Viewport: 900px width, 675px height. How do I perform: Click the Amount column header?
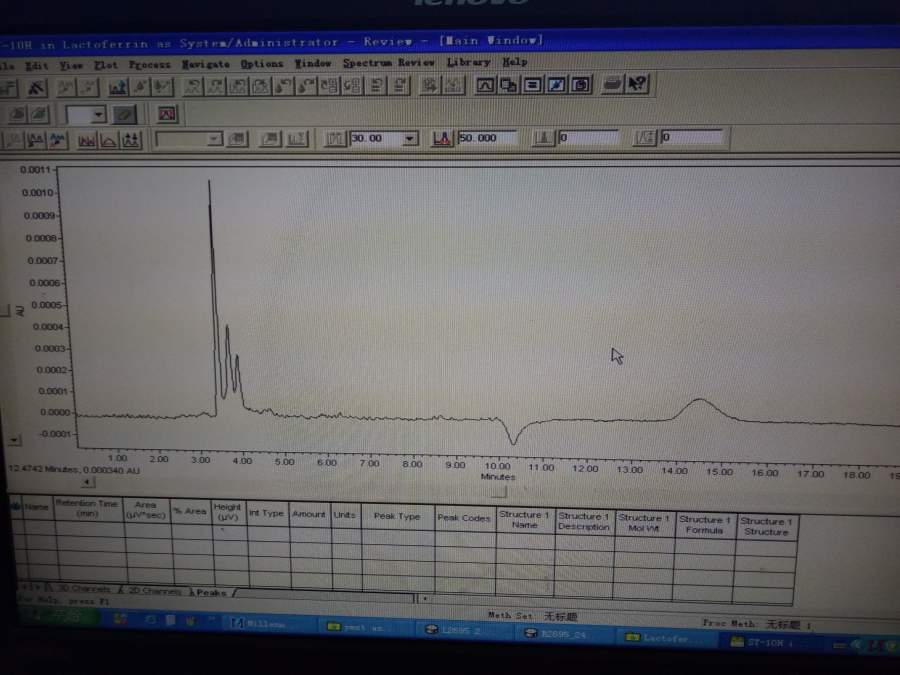(309, 514)
